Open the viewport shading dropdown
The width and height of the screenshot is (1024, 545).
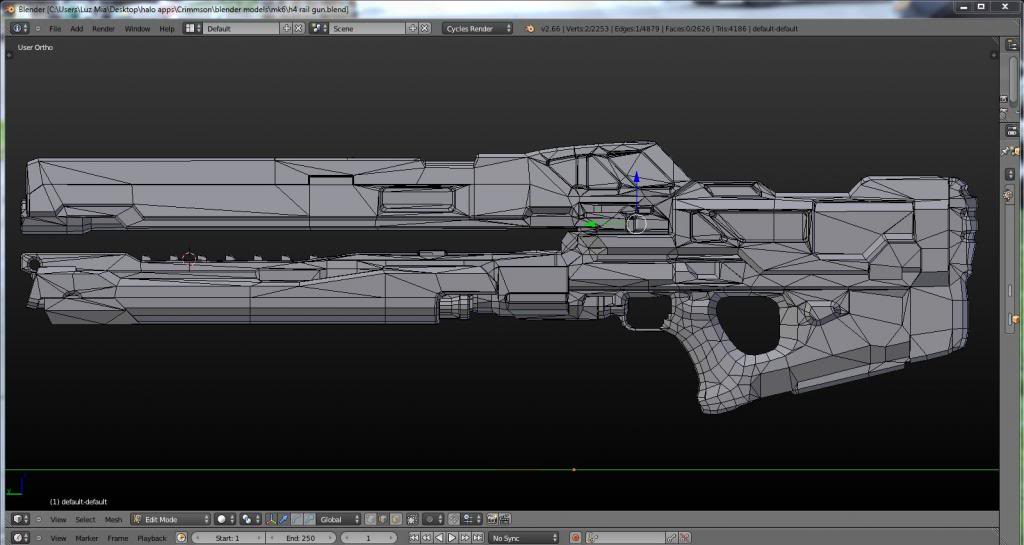225,520
